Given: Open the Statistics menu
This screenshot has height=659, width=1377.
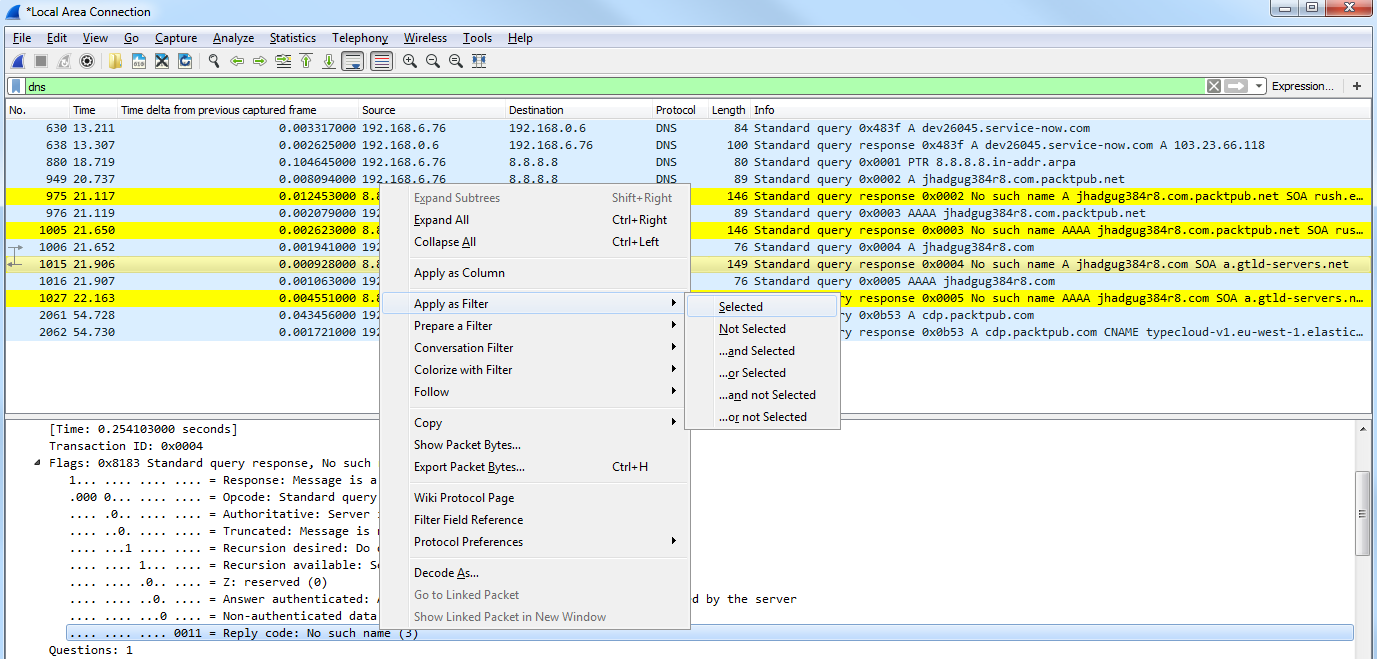Looking at the screenshot, I should click(292, 38).
